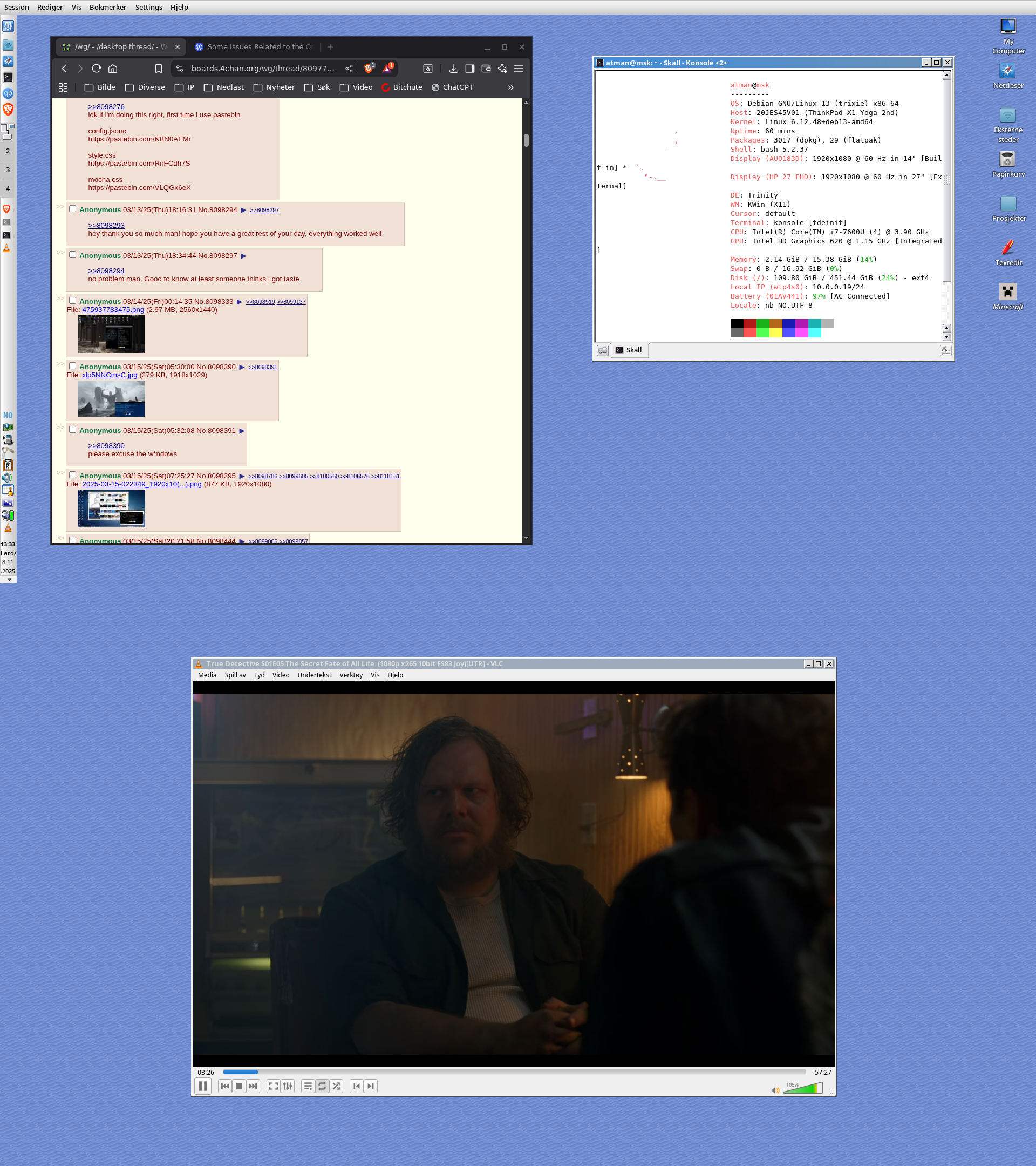Toggle VLC fullscreen mode button
This screenshot has height=1166, width=1036.
pyautogui.click(x=274, y=1086)
